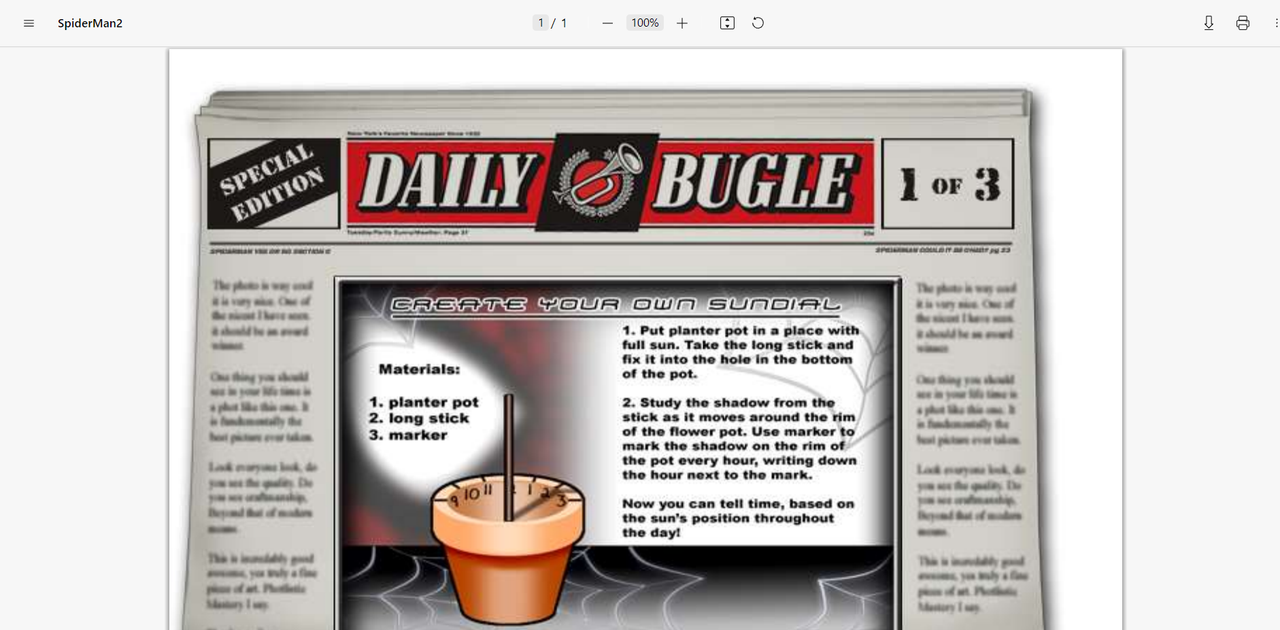Click the "Create Your Own Sundial" heading
Screen dimensions: 1280x630
point(615,304)
